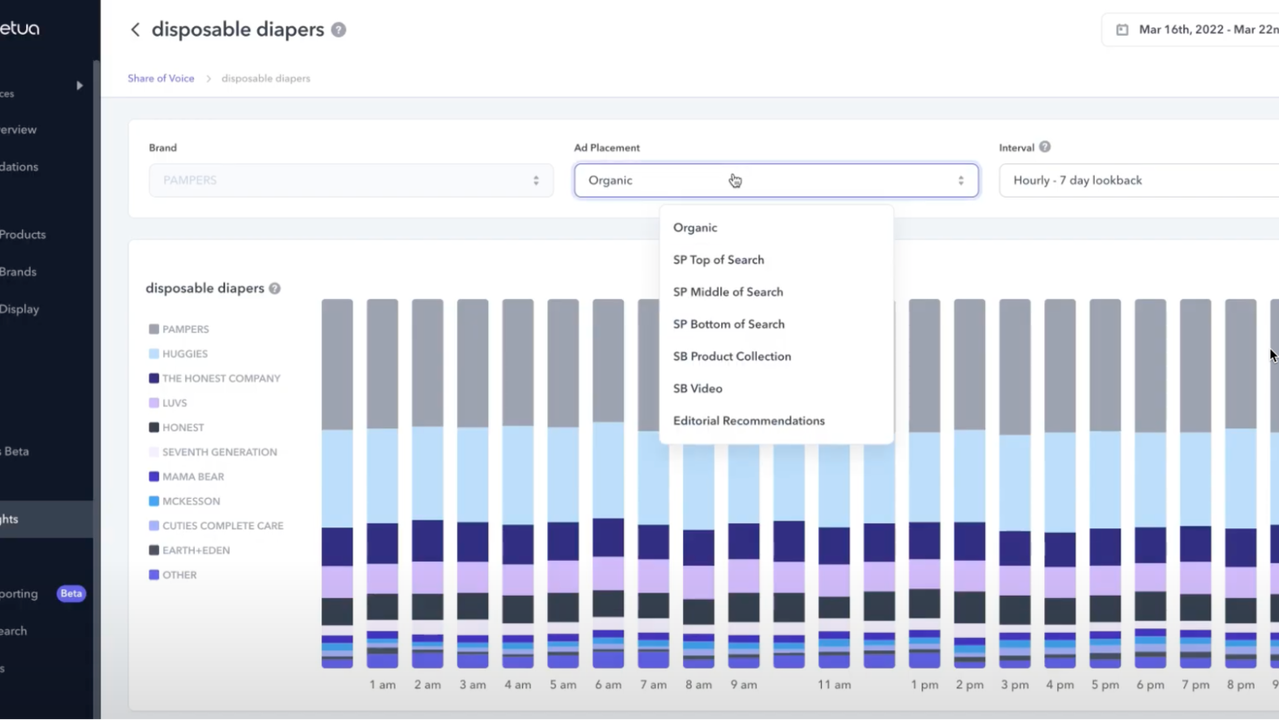
Task: Click the 1 am stacked bar in chart
Action: (x=382, y=480)
